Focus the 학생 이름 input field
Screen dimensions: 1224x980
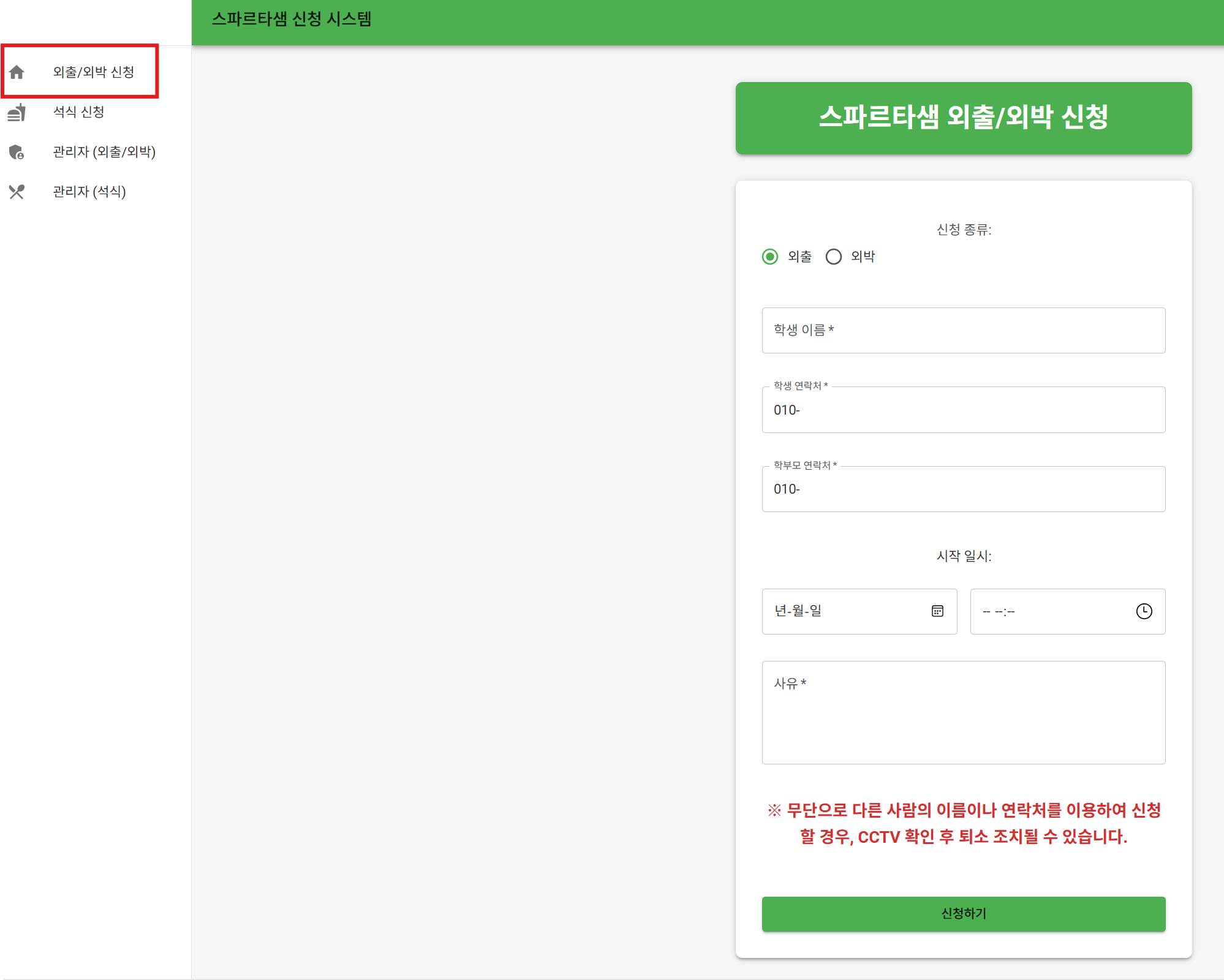963,330
